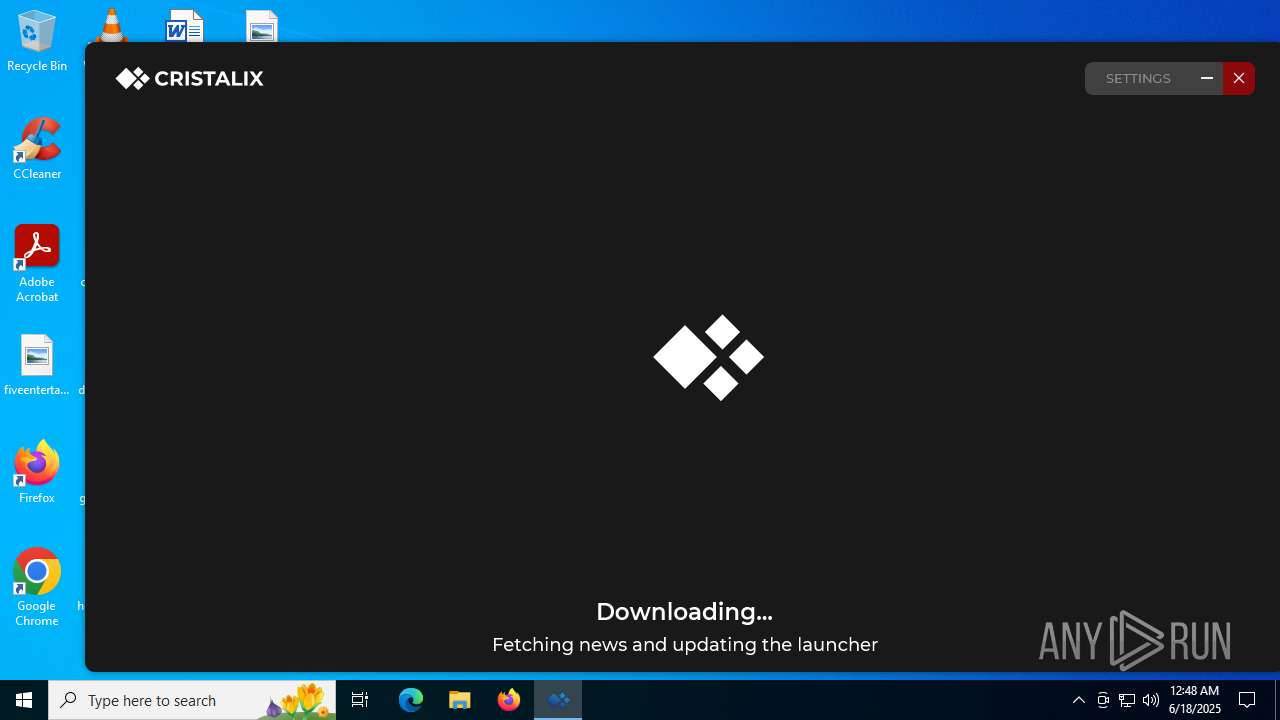Select Cristalix launcher taskbar button
1280x720 pixels.
[x=558, y=700]
